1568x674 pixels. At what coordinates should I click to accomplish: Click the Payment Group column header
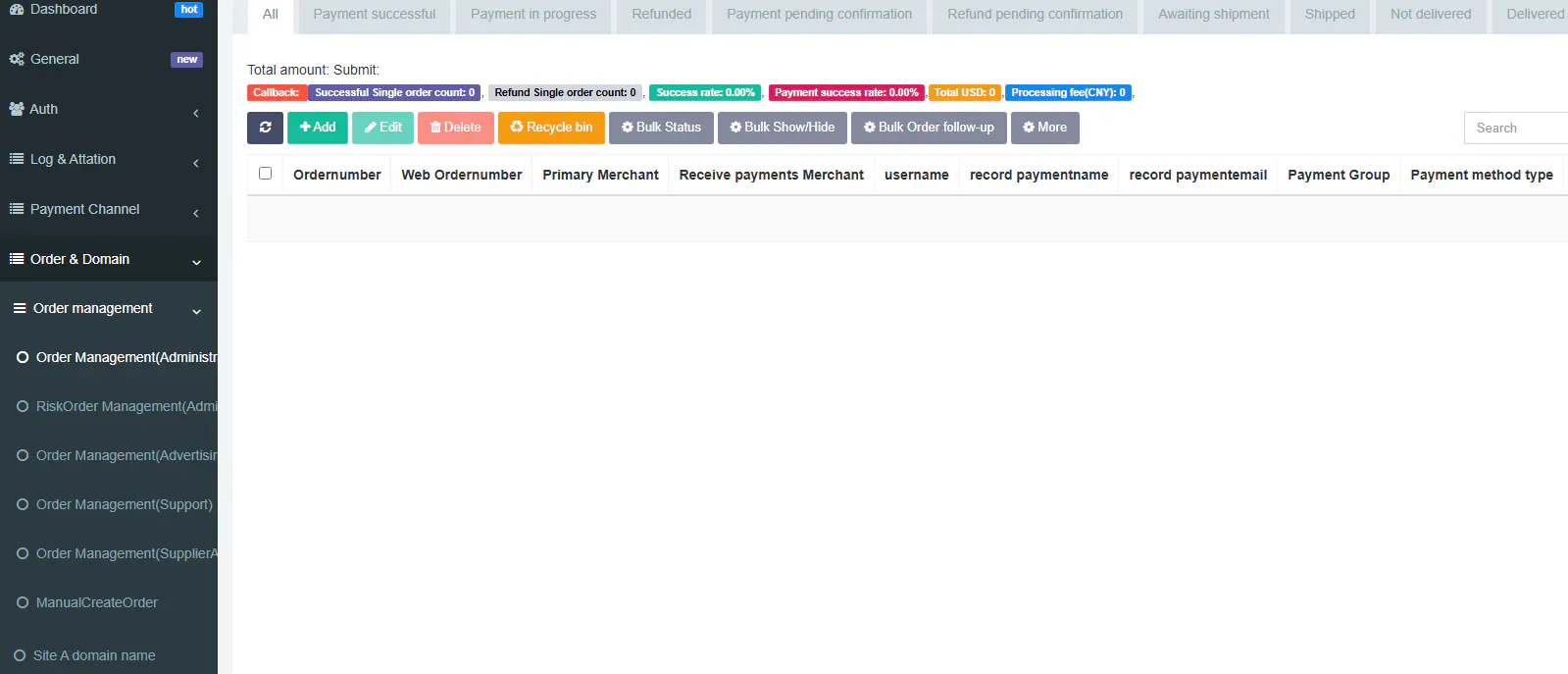coord(1339,175)
